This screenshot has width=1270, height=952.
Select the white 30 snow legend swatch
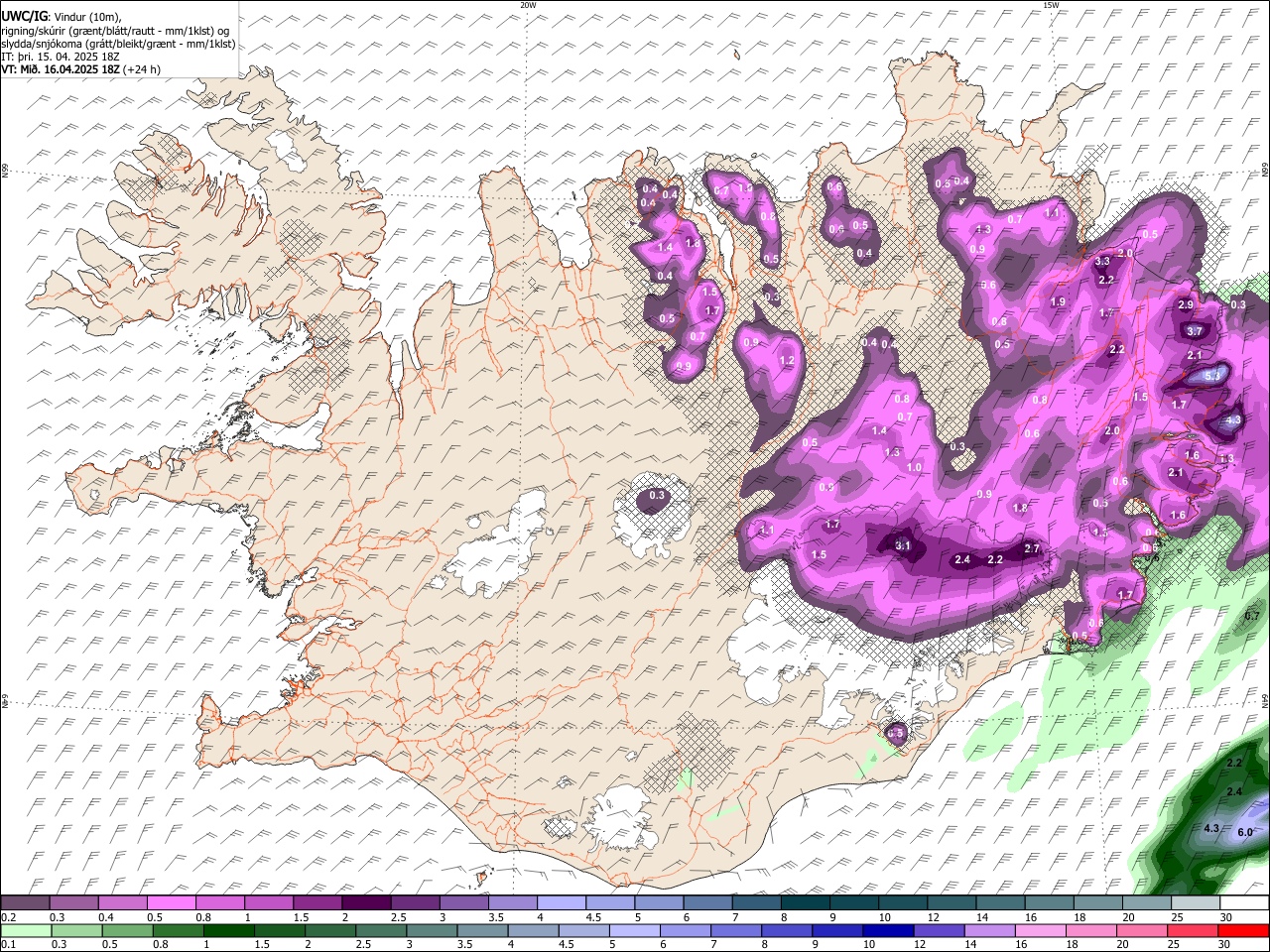click(1244, 903)
